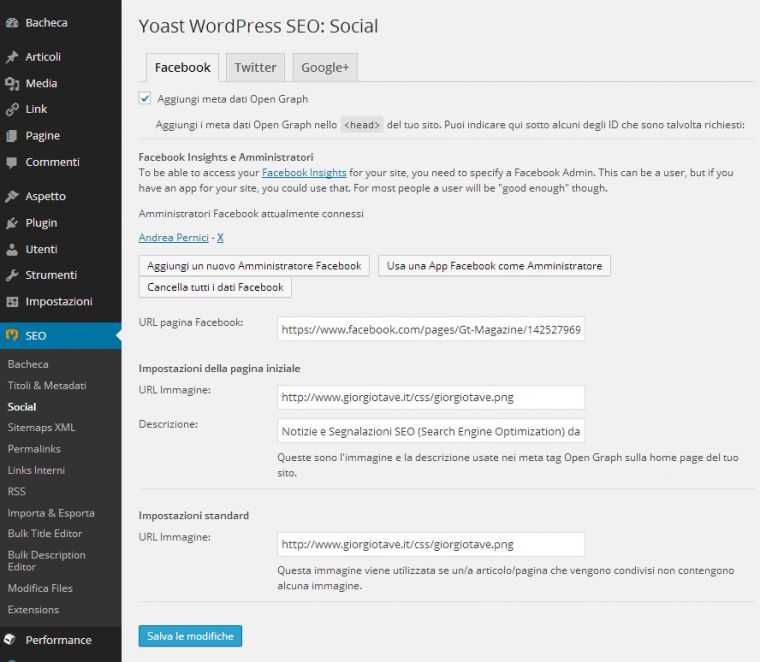Open Links Interni settings
This screenshot has height=662, width=760.
36,471
